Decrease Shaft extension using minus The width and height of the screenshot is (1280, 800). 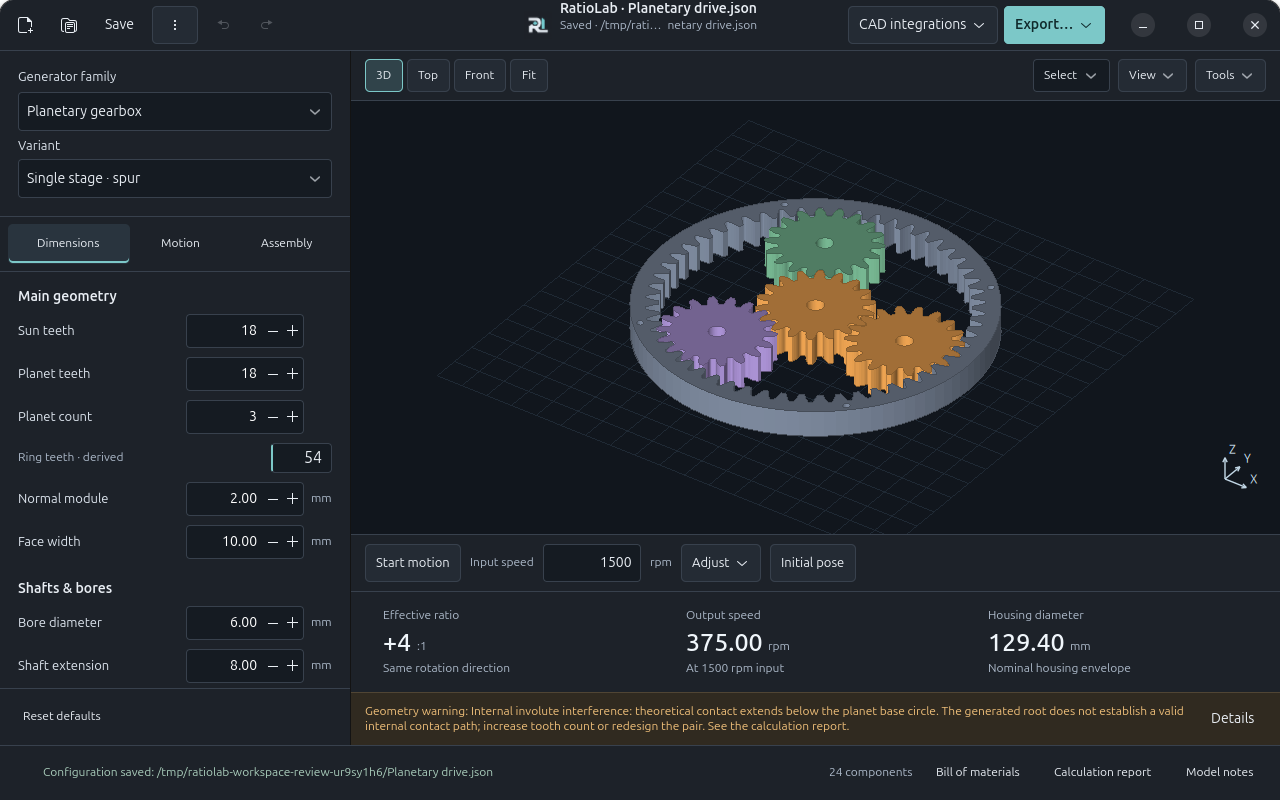pyautogui.click(x=273, y=666)
